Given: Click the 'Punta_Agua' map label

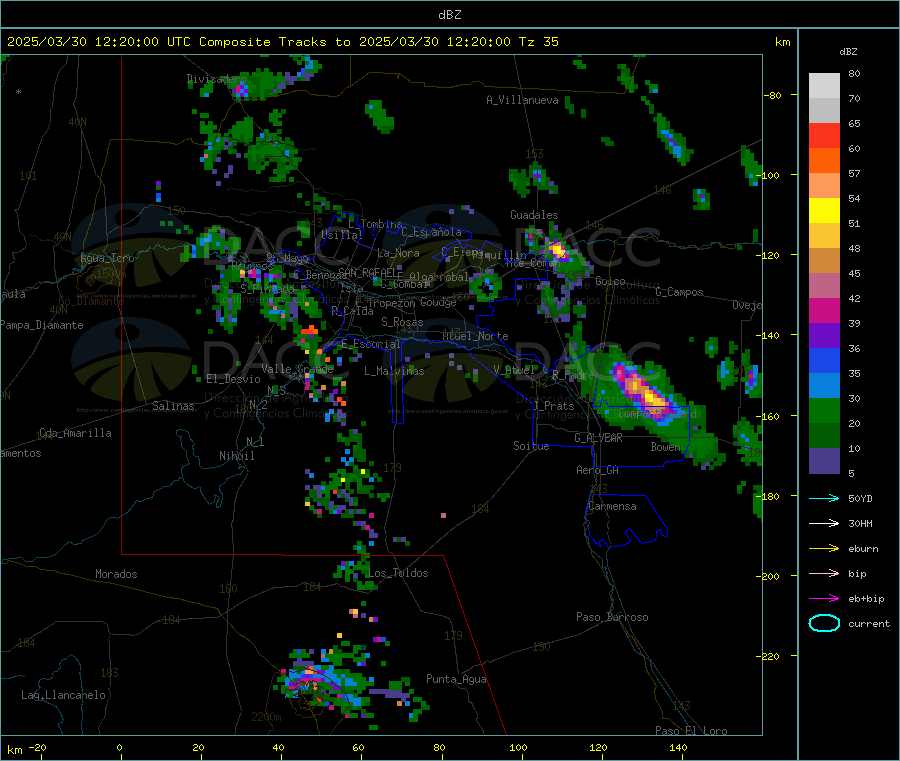Looking at the screenshot, I should [456, 679].
